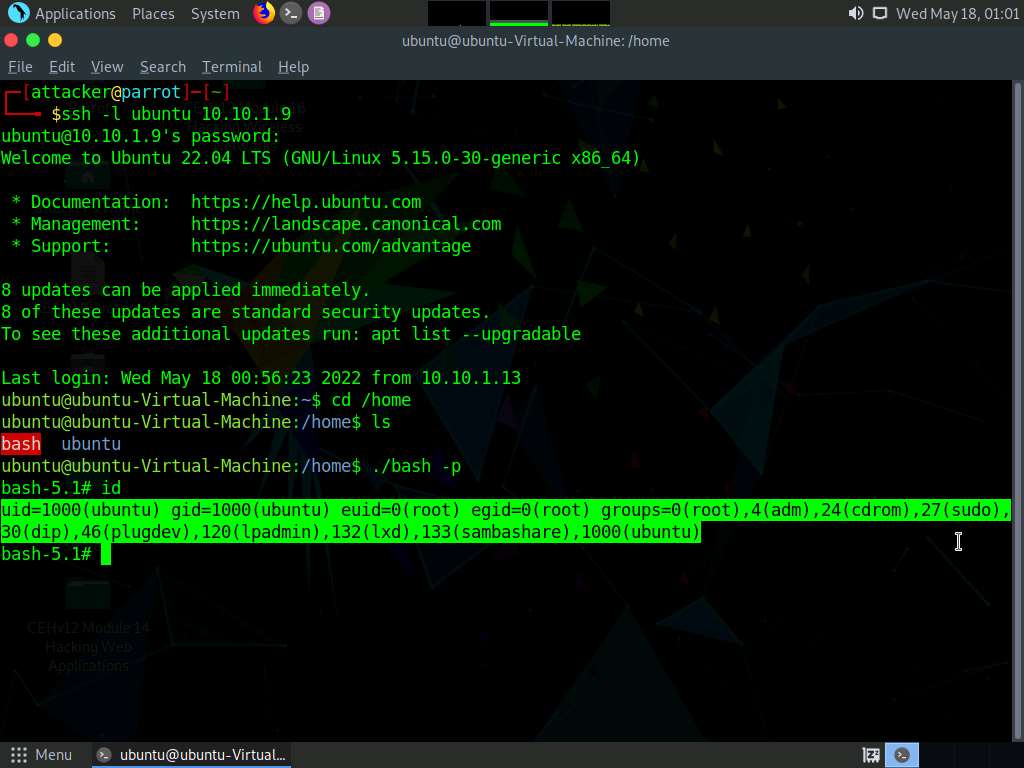The image size is (1024, 768).
Task: Click the Menu button in bottom panel
Action: coord(41,755)
